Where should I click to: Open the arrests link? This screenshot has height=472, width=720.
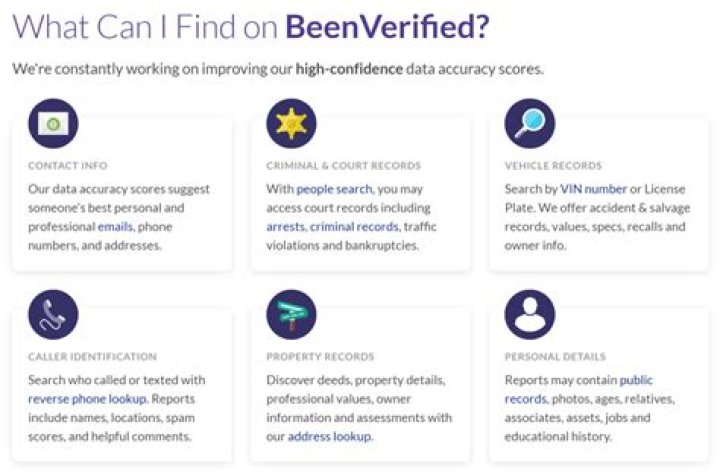[285, 227]
